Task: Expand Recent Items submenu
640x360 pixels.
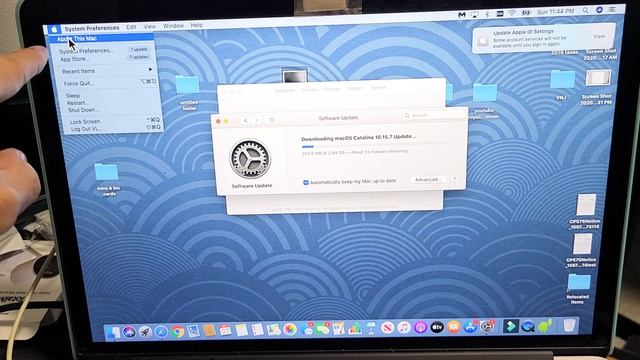Action: 107,71
